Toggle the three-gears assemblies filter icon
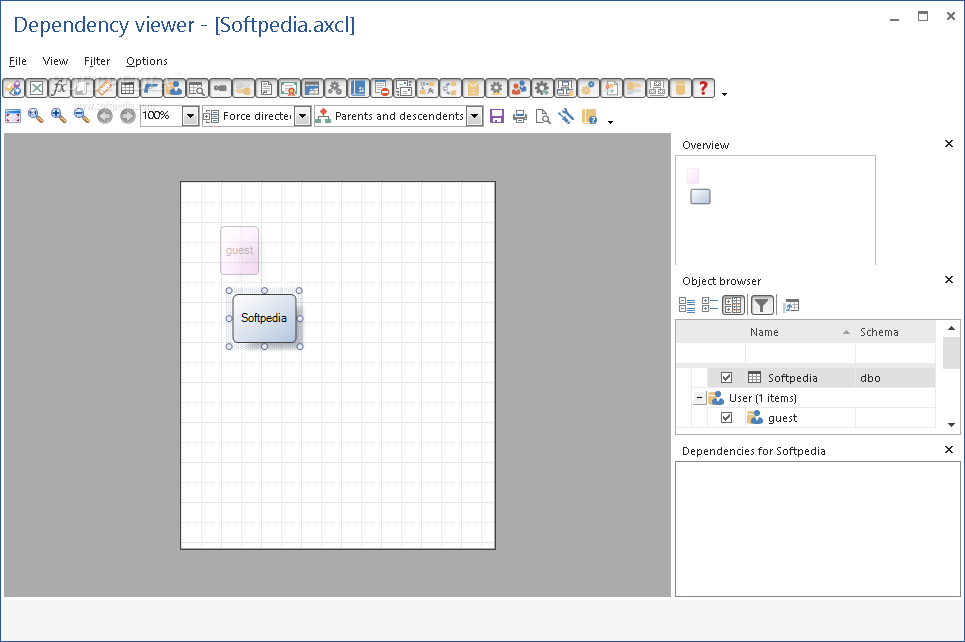The image size is (965, 642). point(335,89)
